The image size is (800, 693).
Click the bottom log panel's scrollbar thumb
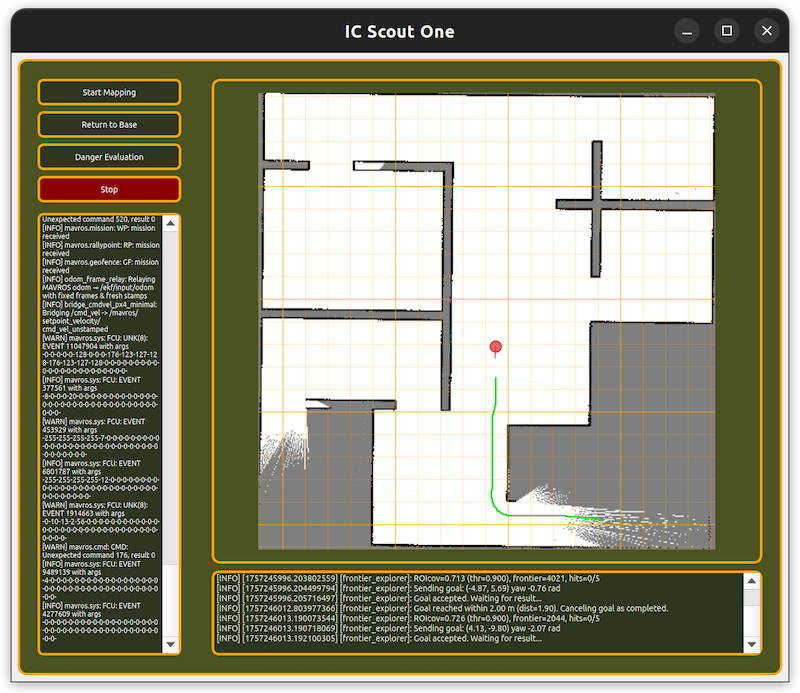click(x=750, y=597)
